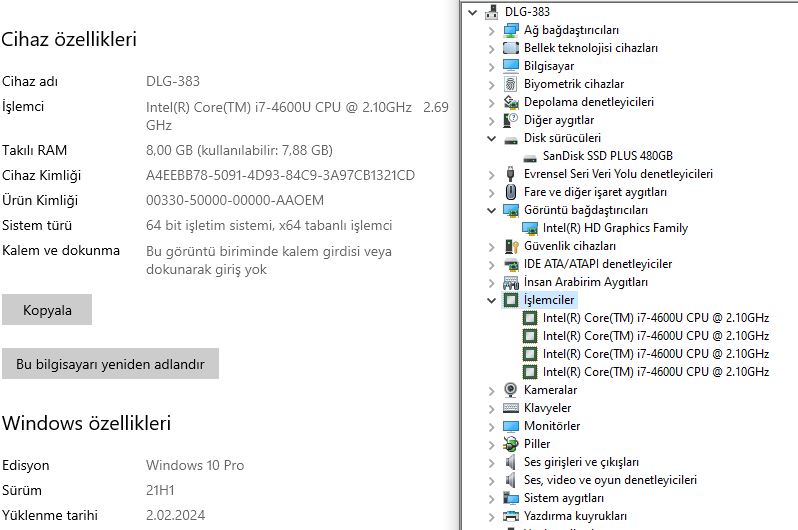Click the Monitörler screen icon
Viewport: 798px width, 530px height.
pos(510,426)
